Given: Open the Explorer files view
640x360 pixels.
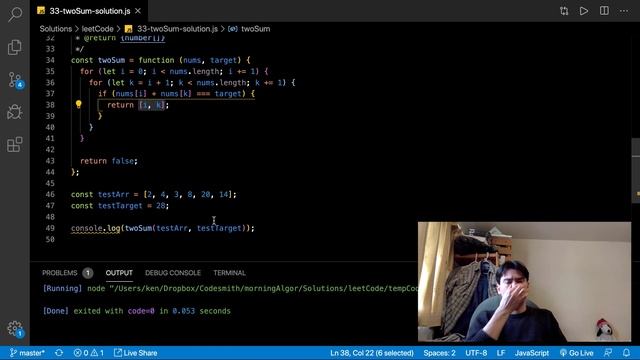Looking at the screenshot, I should click(x=15, y=47).
